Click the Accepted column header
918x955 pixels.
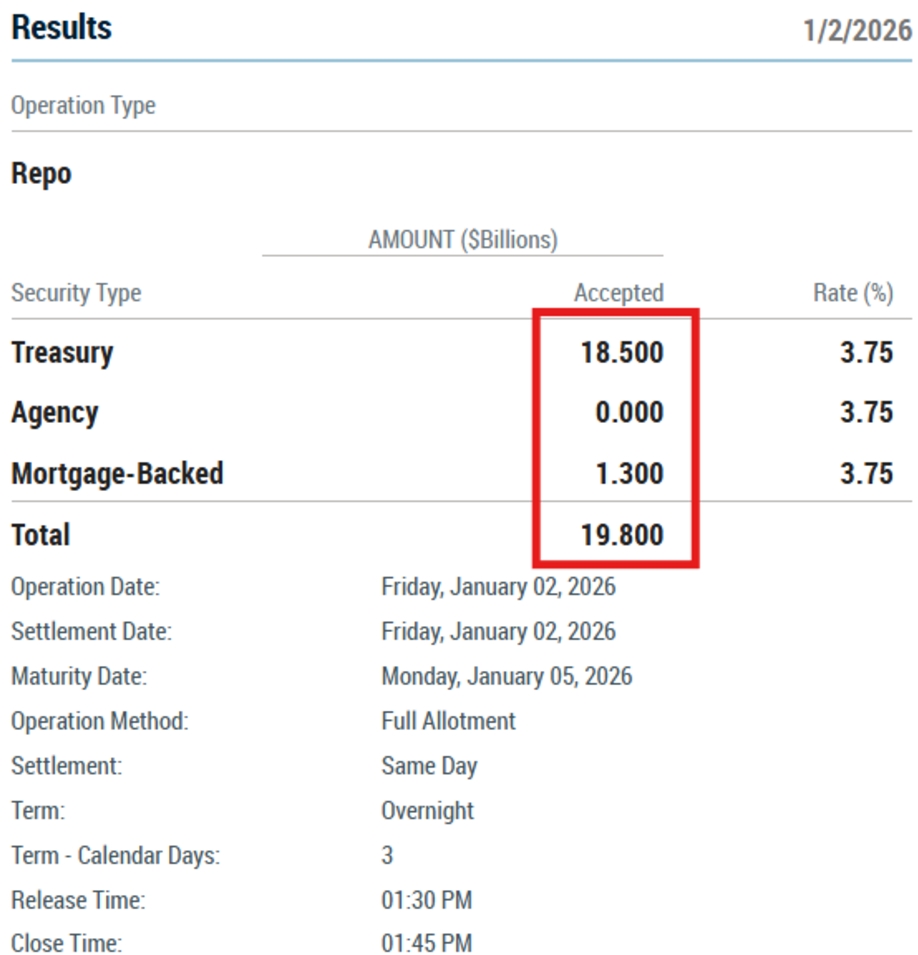(x=618, y=293)
